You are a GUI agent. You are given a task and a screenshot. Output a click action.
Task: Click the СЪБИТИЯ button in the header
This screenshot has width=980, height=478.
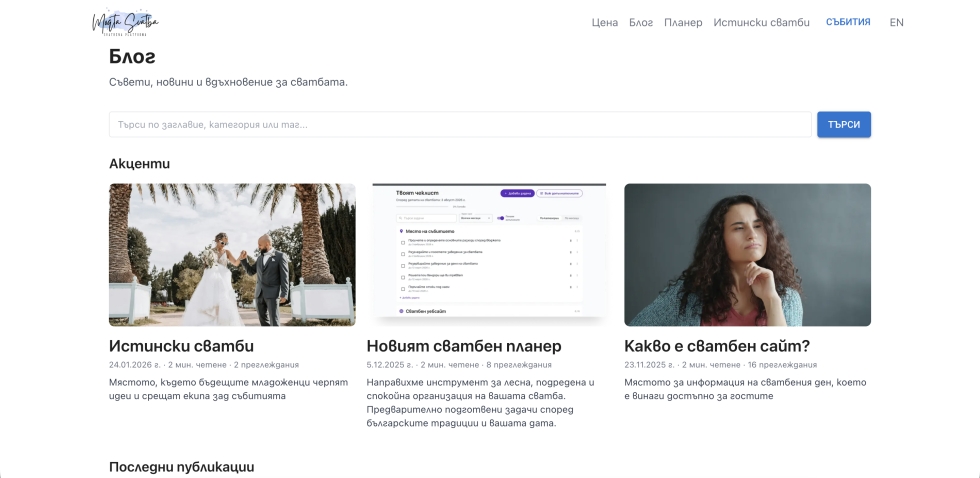[848, 22]
